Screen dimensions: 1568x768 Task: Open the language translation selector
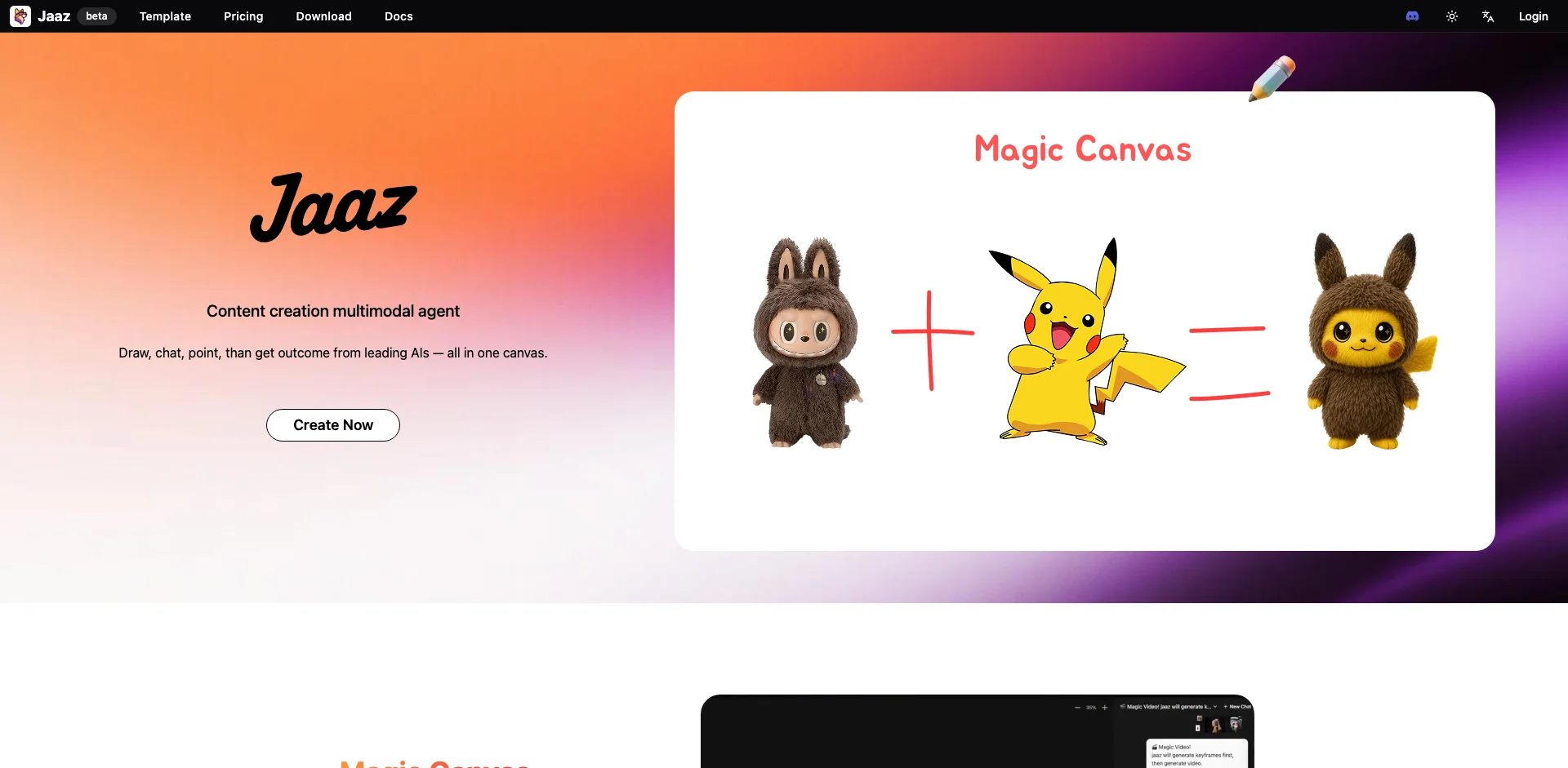pos(1487,16)
